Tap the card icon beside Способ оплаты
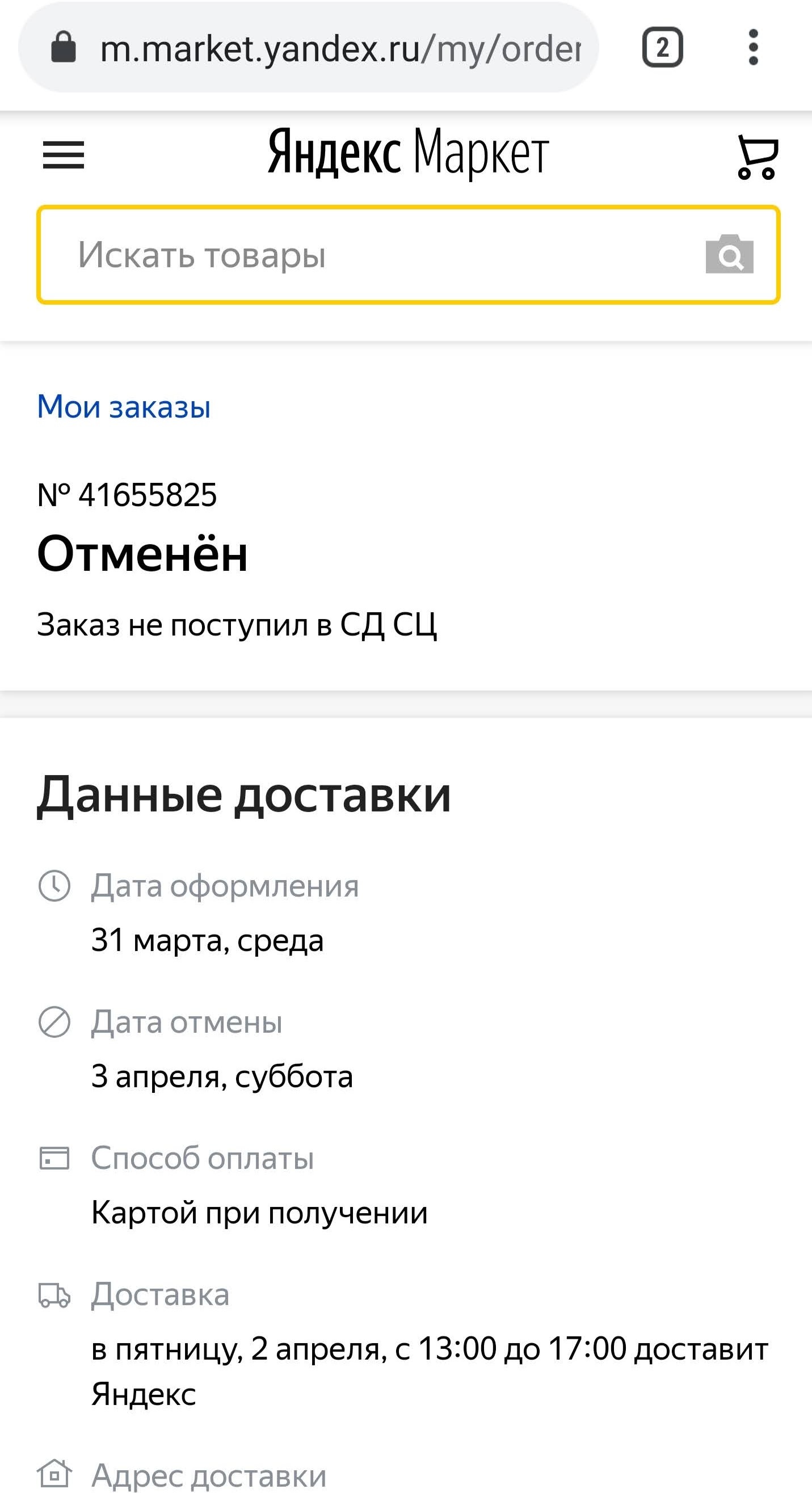The image size is (812, 1493). [x=54, y=1158]
